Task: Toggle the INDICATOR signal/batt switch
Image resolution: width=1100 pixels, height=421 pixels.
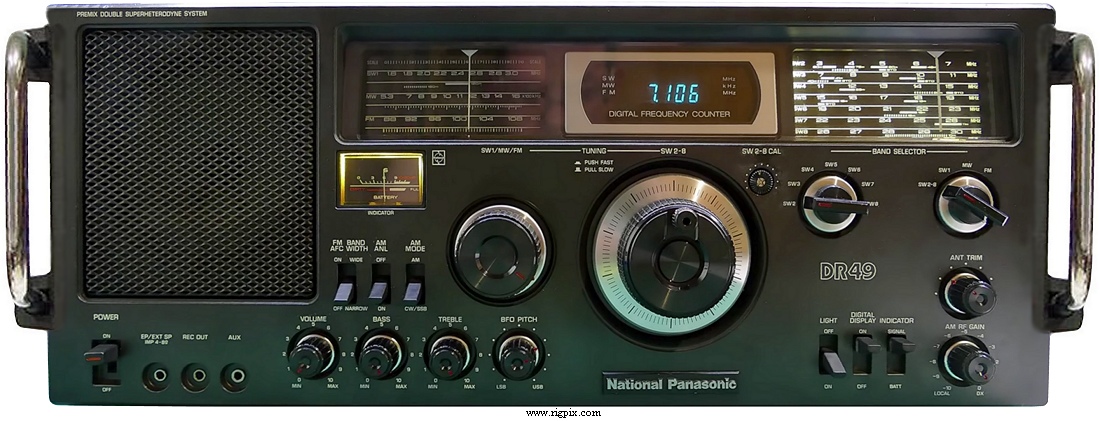Action: point(899,355)
